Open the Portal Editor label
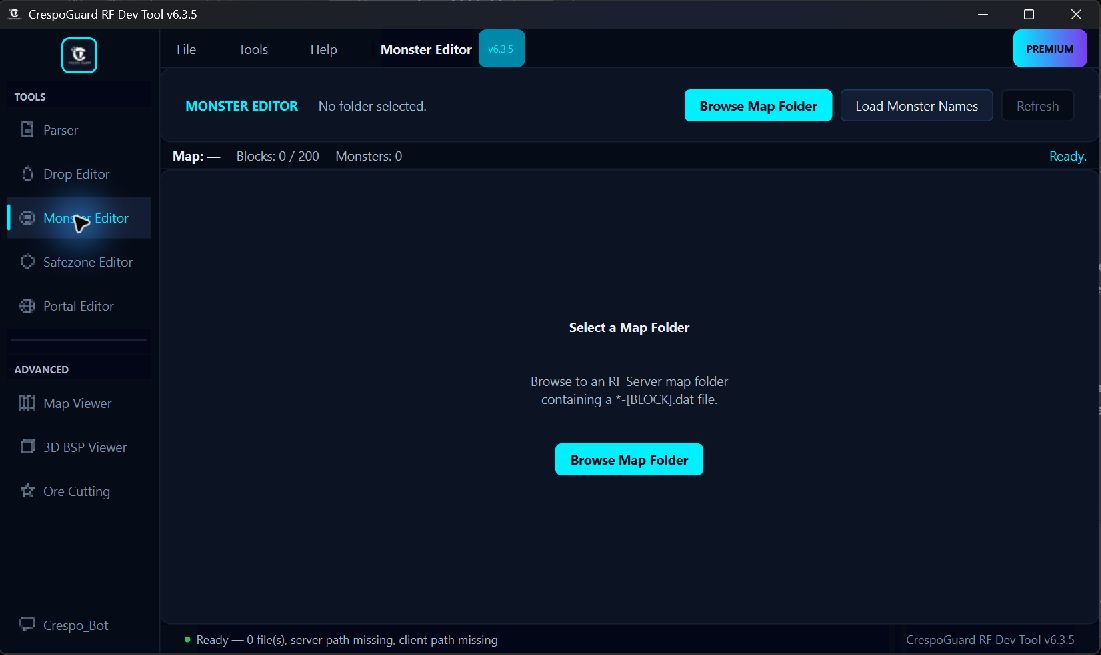 coord(78,306)
